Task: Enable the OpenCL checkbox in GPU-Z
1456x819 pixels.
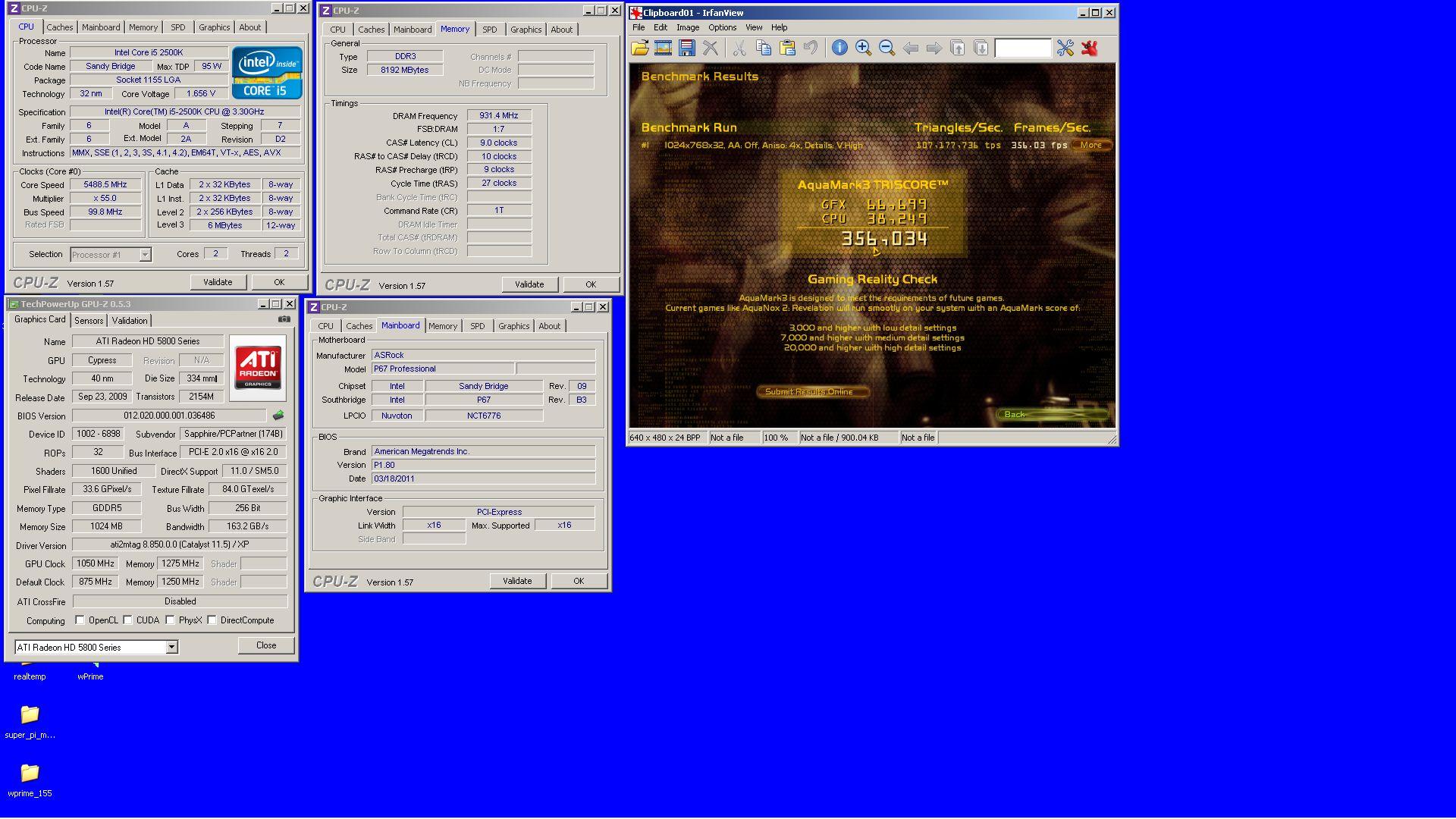Action: click(x=80, y=620)
